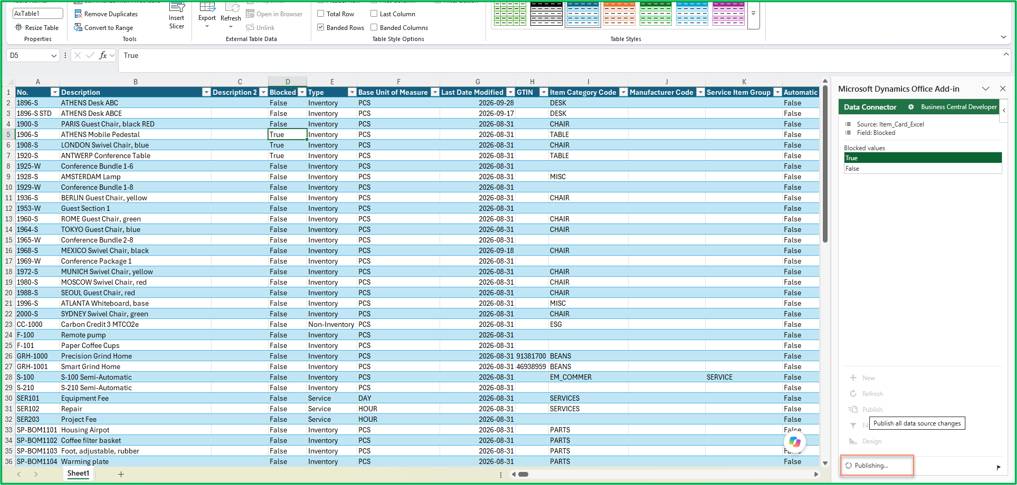Collapse the ribbon using chevron arrow
The width and height of the screenshot is (1017, 485).
[1004, 37]
